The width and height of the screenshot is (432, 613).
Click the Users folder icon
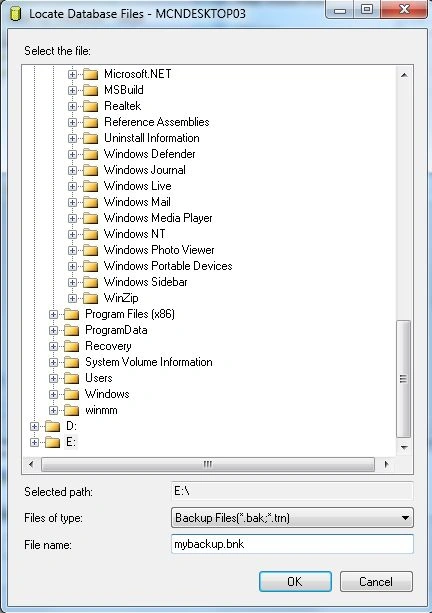(72, 379)
